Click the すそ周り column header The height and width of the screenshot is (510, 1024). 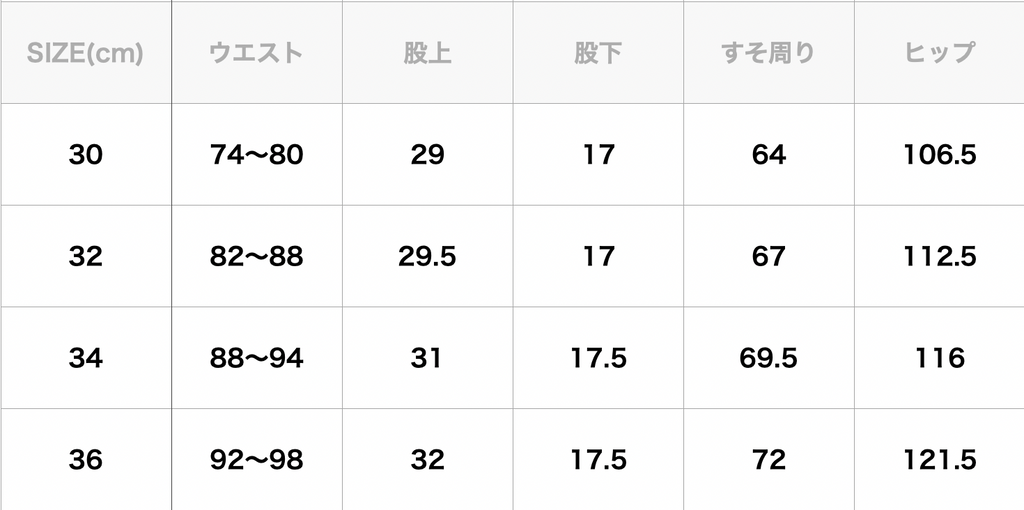(768, 54)
